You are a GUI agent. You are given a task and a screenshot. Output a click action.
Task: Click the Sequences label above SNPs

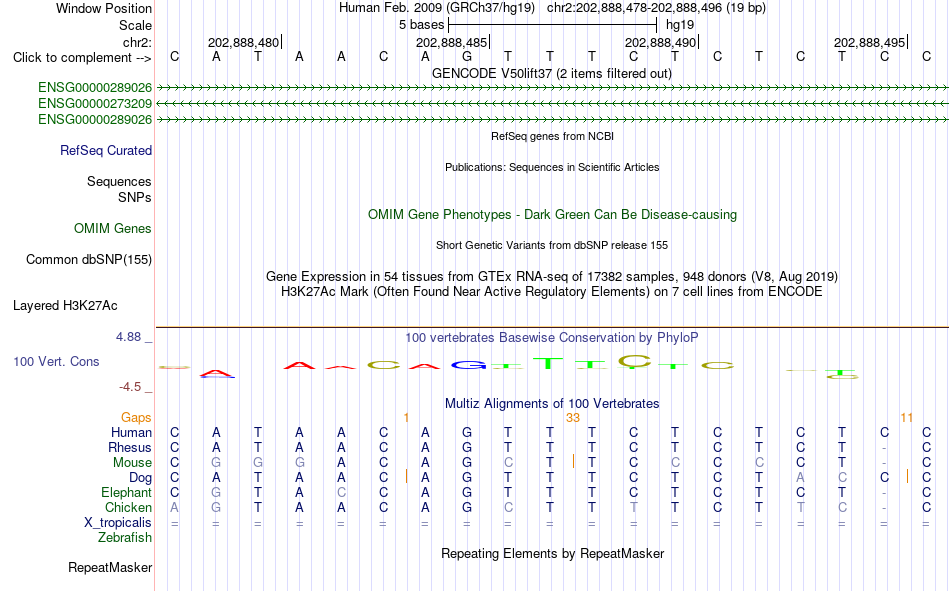[x=119, y=181]
